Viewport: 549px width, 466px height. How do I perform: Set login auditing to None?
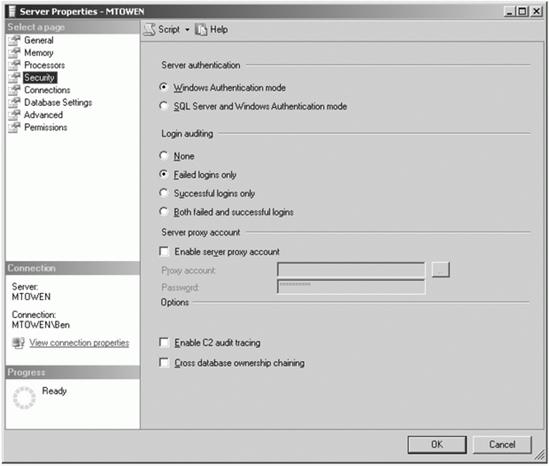[x=164, y=155]
